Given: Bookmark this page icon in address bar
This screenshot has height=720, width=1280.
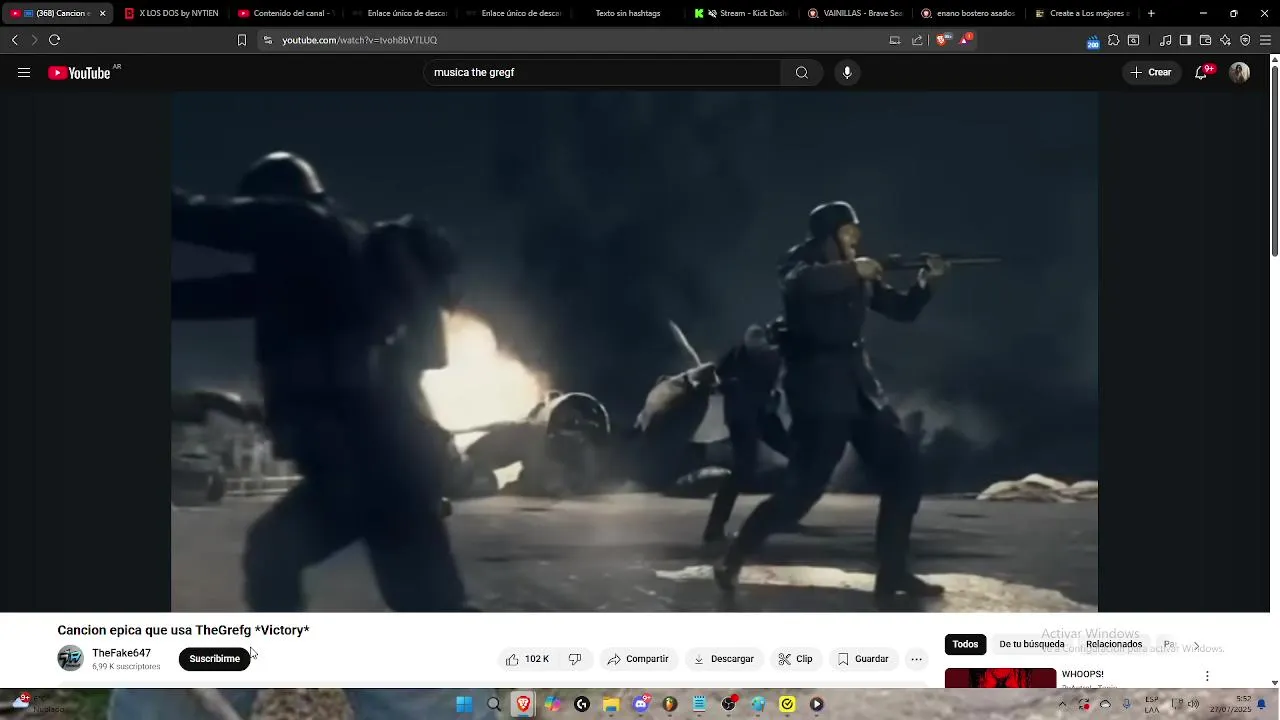Looking at the screenshot, I should tap(242, 40).
